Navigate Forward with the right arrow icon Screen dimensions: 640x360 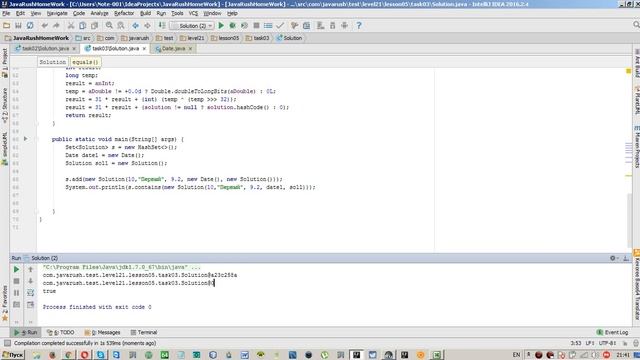point(147,26)
